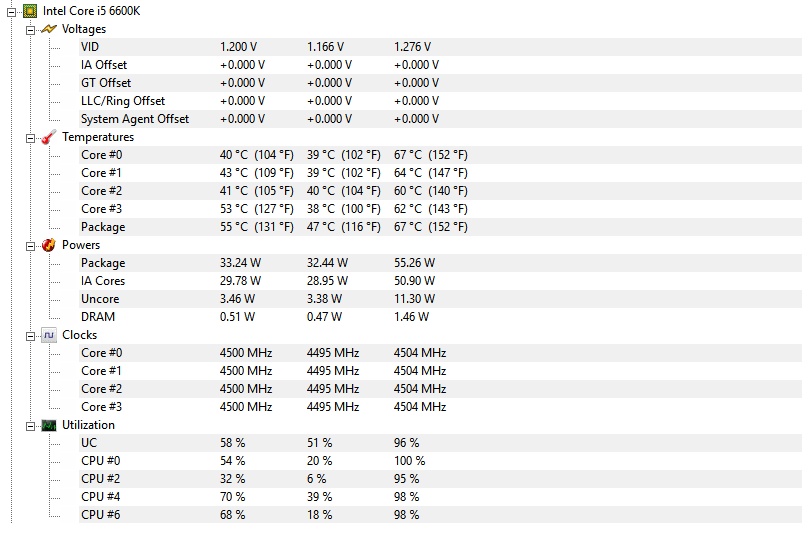Select the VID voltage row

tap(440, 47)
